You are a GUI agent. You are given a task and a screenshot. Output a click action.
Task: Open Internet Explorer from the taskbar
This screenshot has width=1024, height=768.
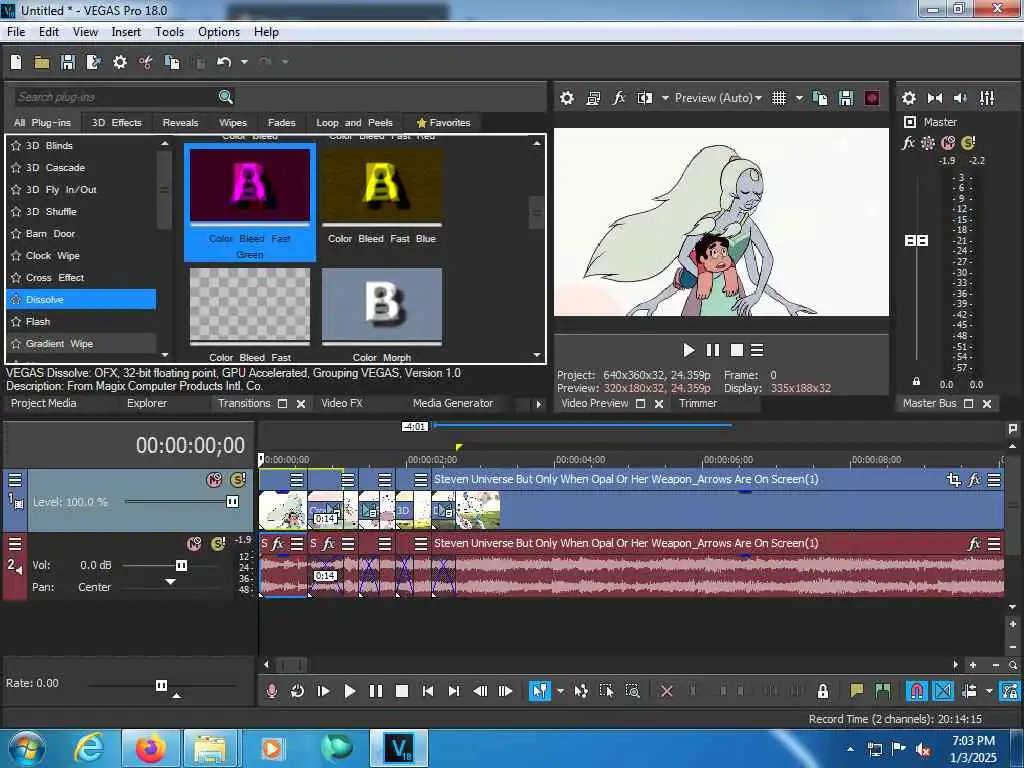(x=88, y=748)
